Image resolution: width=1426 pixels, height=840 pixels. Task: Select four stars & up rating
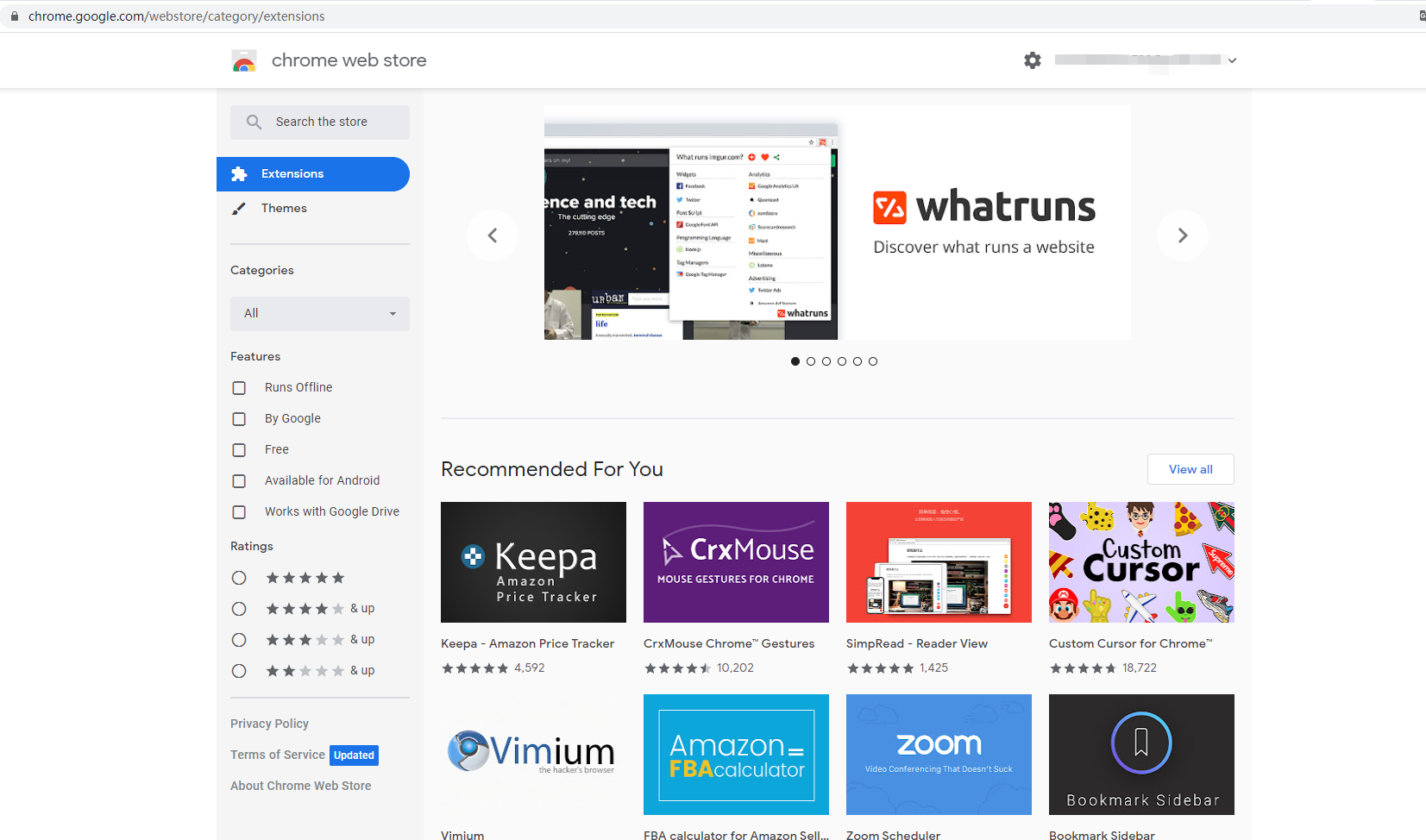(239, 609)
